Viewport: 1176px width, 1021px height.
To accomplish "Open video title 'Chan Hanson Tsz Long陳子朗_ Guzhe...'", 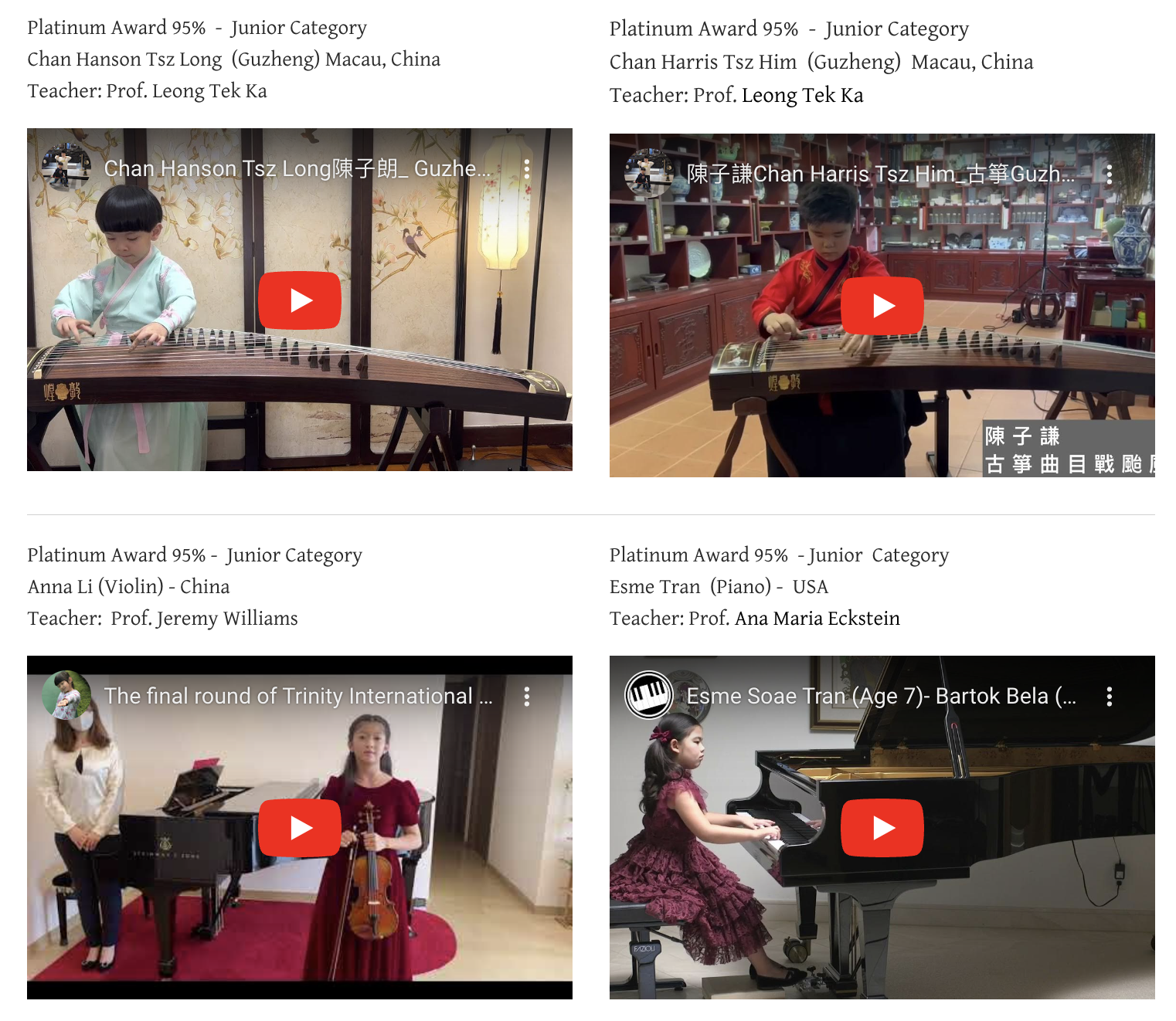I will pos(298,168).
